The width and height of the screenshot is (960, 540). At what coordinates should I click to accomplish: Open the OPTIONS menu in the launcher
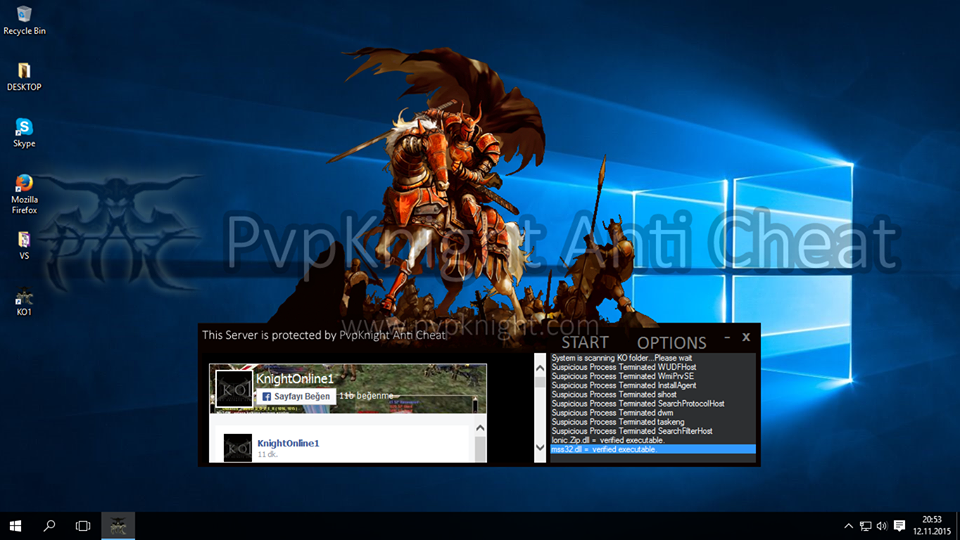tap(672, 342)
